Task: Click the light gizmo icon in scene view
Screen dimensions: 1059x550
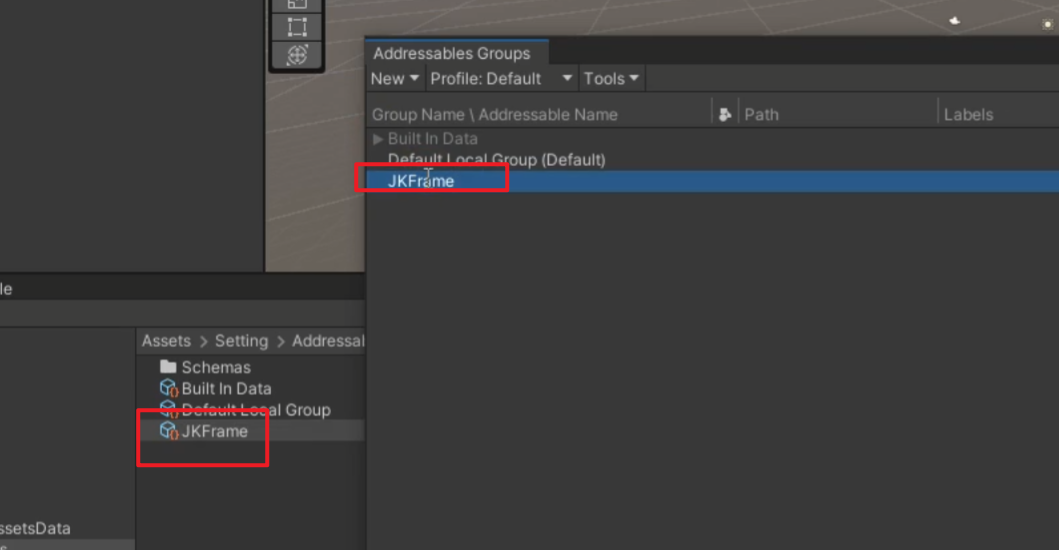Action: point(954,20)
